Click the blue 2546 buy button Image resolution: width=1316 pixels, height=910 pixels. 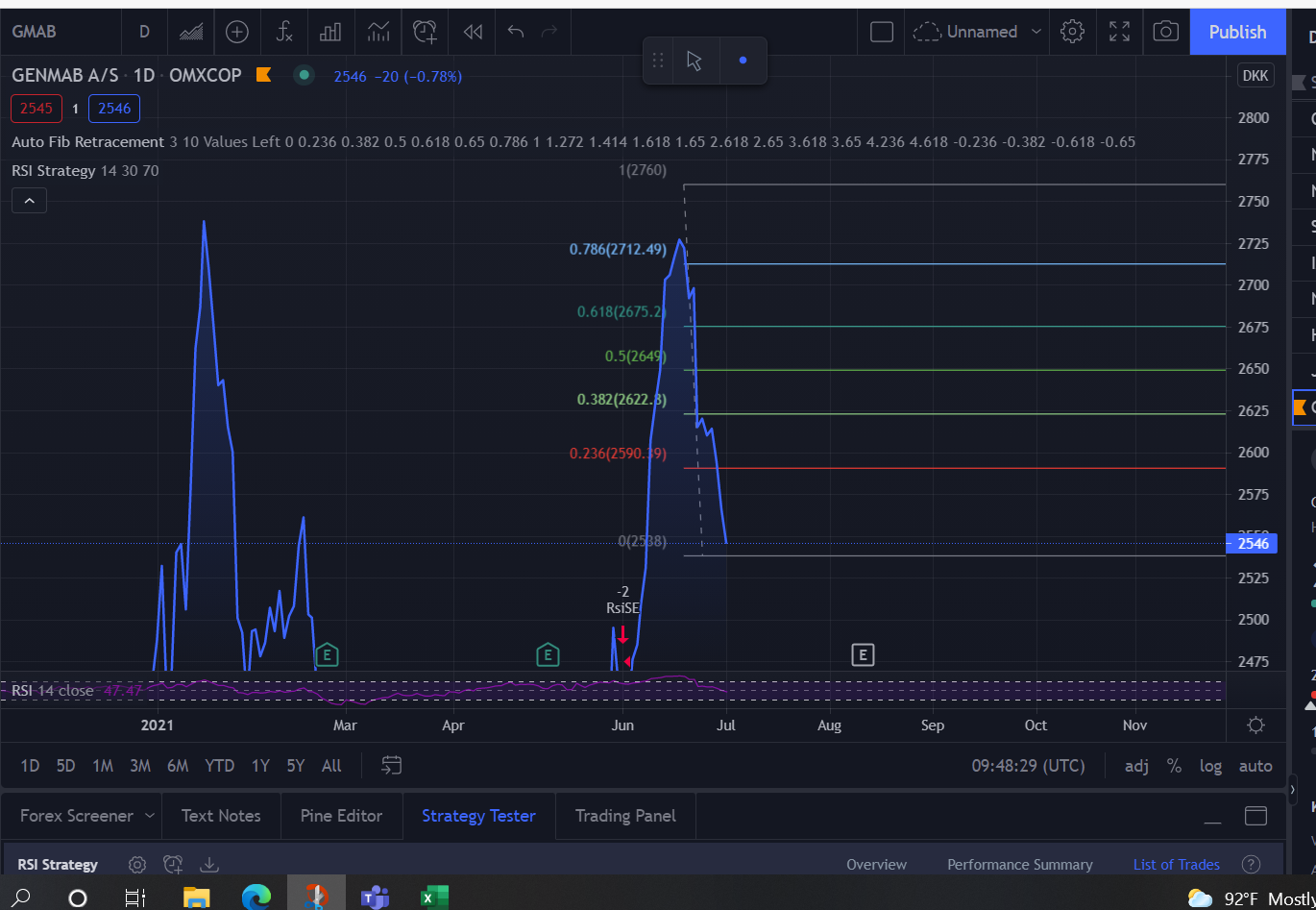click(114, 109)
